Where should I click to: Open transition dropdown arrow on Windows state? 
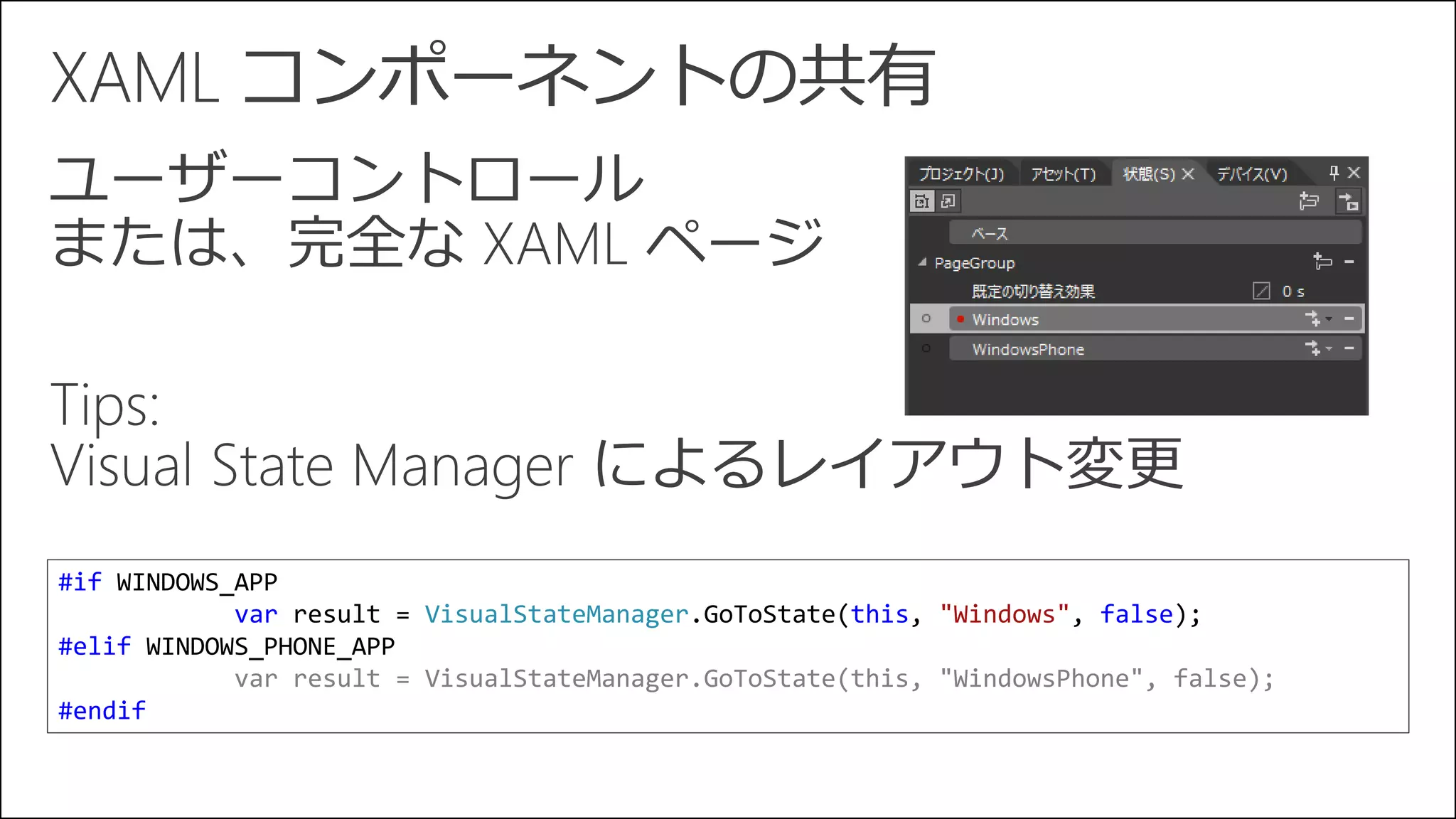(x=1328, y=319)
